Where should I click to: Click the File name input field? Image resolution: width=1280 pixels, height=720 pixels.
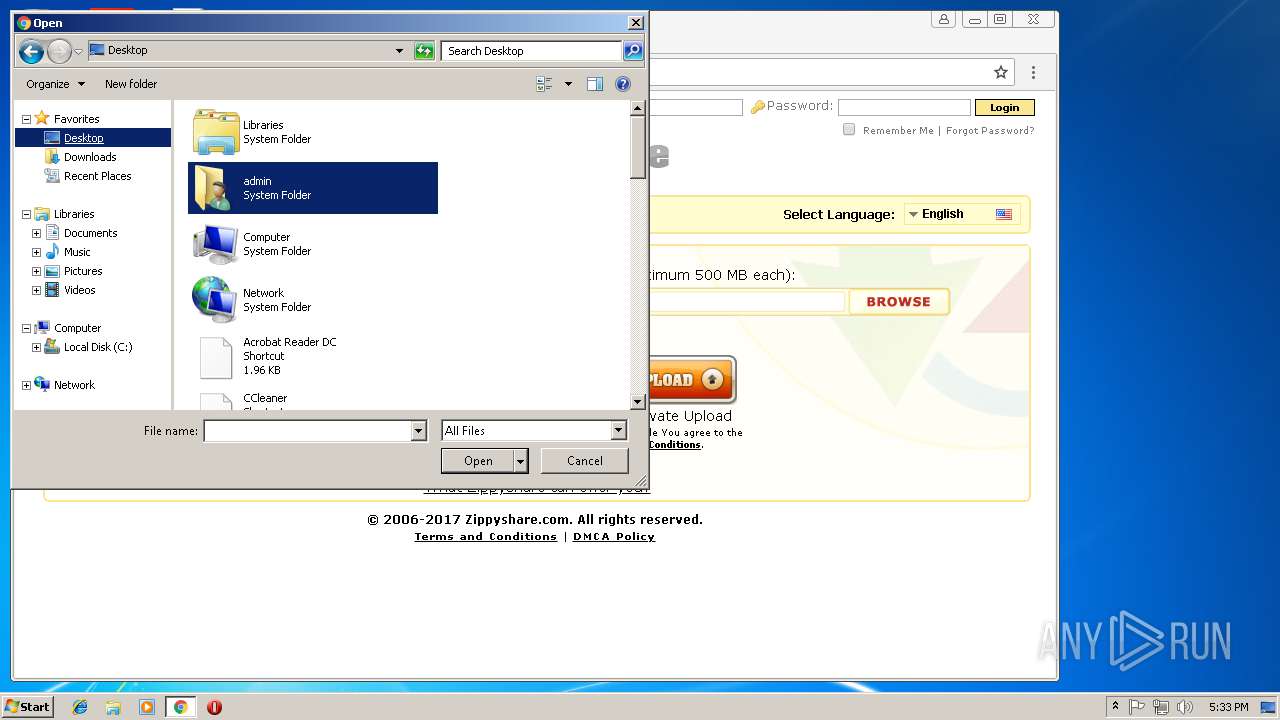coord(307,431)
